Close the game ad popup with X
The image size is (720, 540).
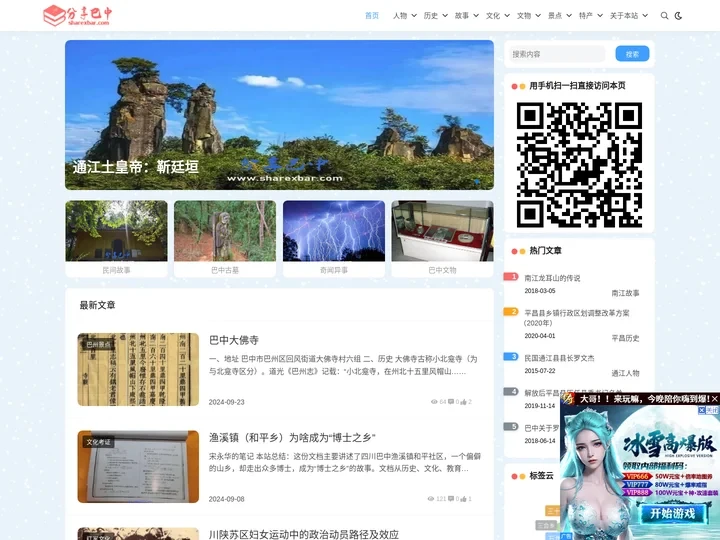tap(715, 399)
